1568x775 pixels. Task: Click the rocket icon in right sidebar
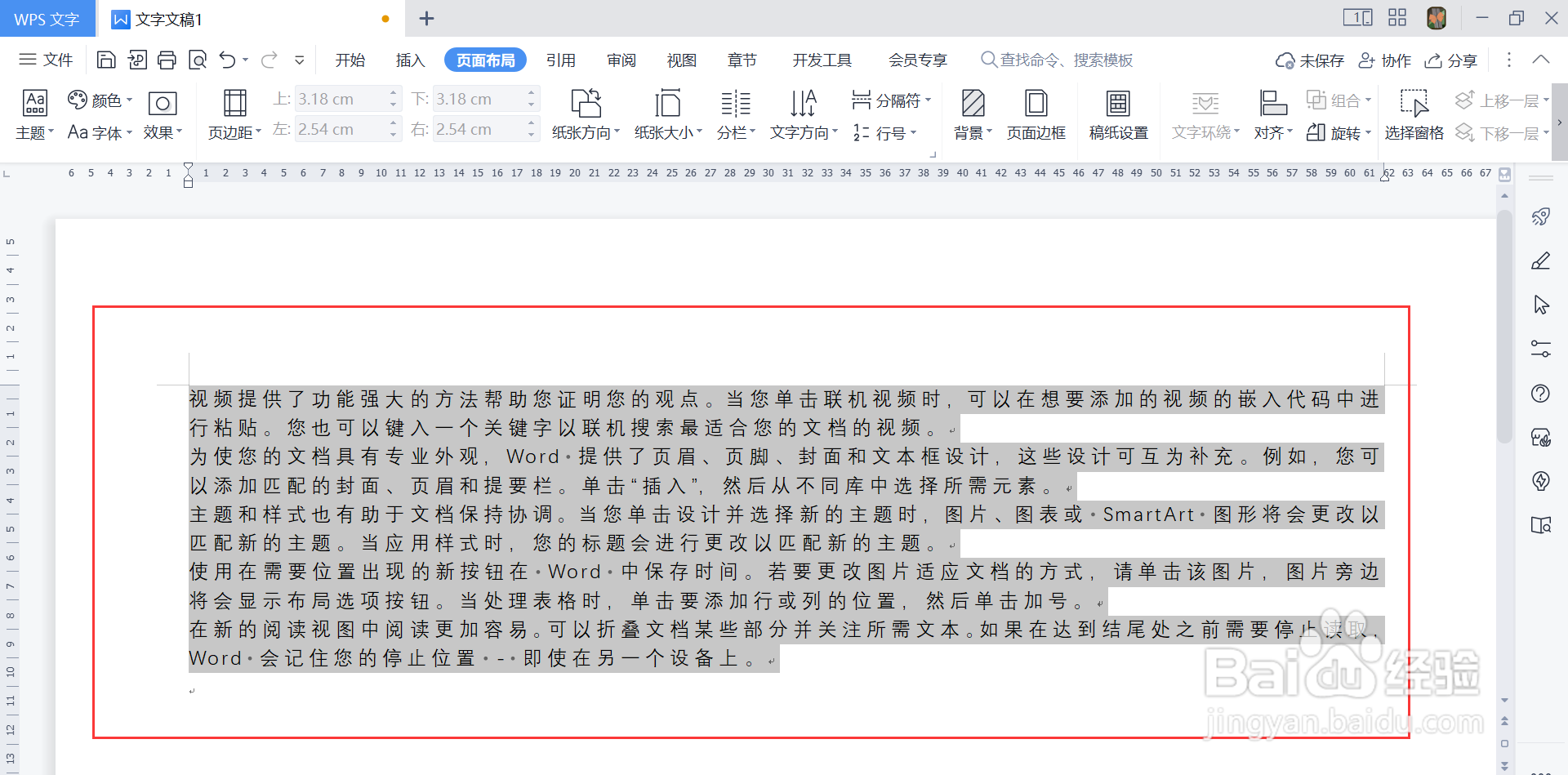click(1541, 216)
